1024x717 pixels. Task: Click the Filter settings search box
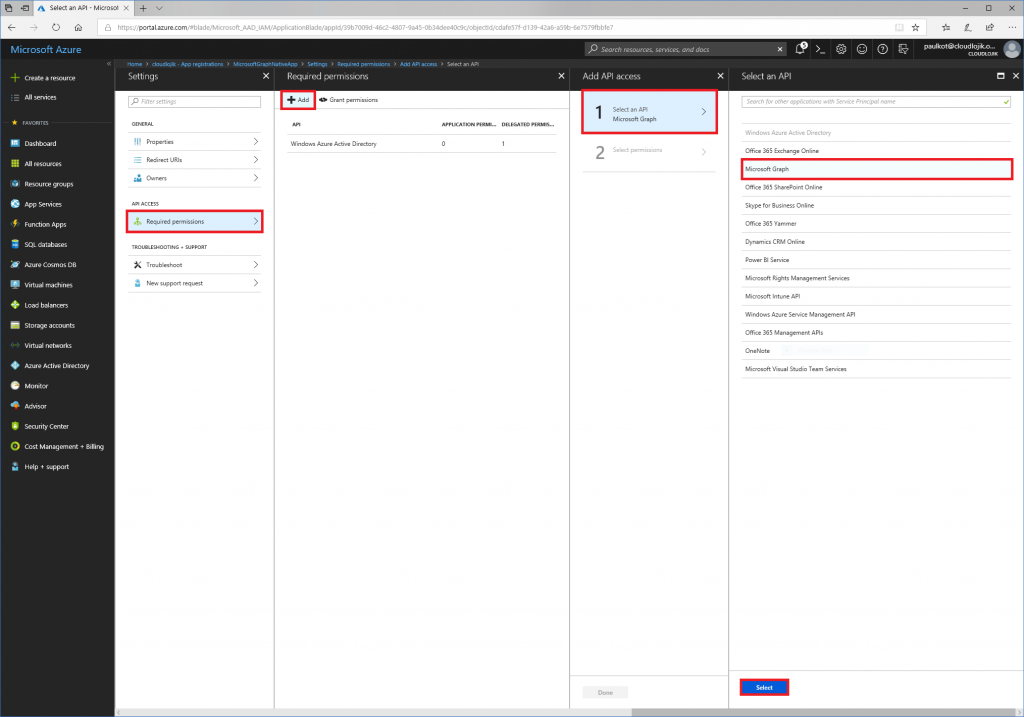tap(195, 101)
